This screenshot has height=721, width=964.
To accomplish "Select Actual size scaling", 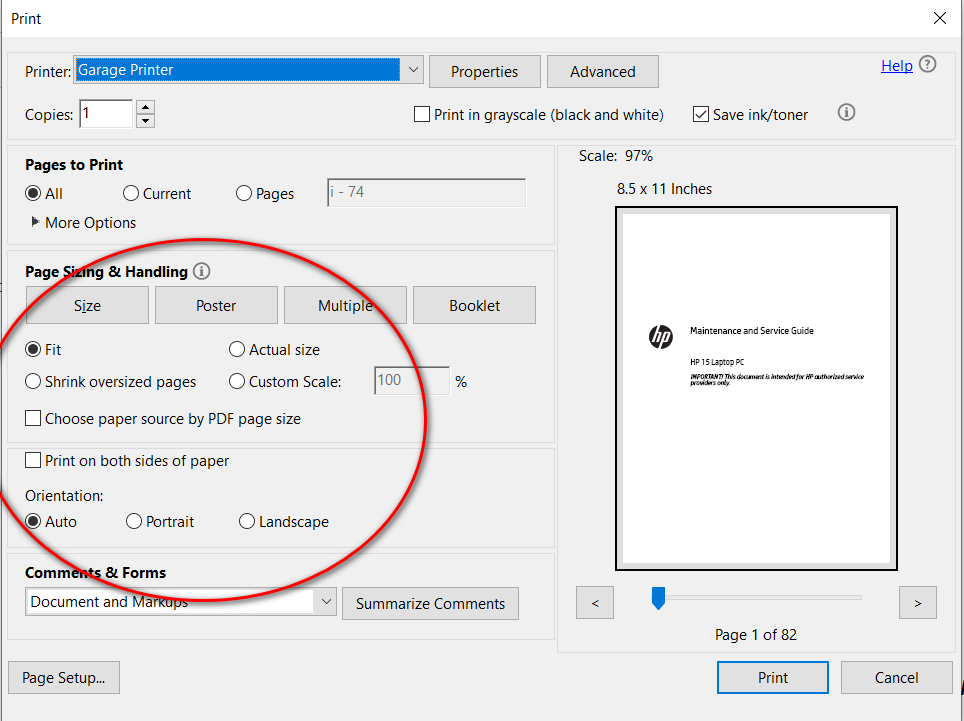I will tap(236, 350).
